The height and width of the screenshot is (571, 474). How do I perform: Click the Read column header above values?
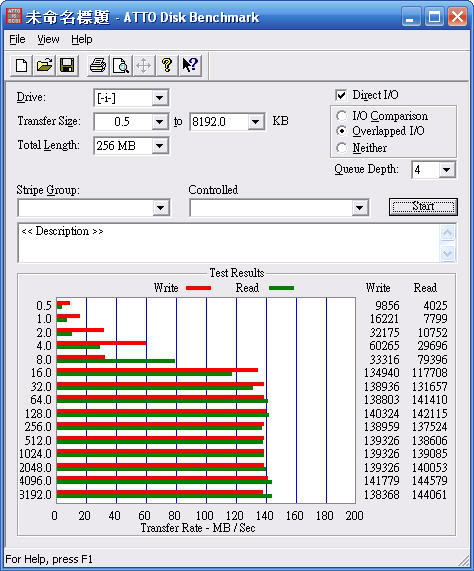tap(425, 288)
